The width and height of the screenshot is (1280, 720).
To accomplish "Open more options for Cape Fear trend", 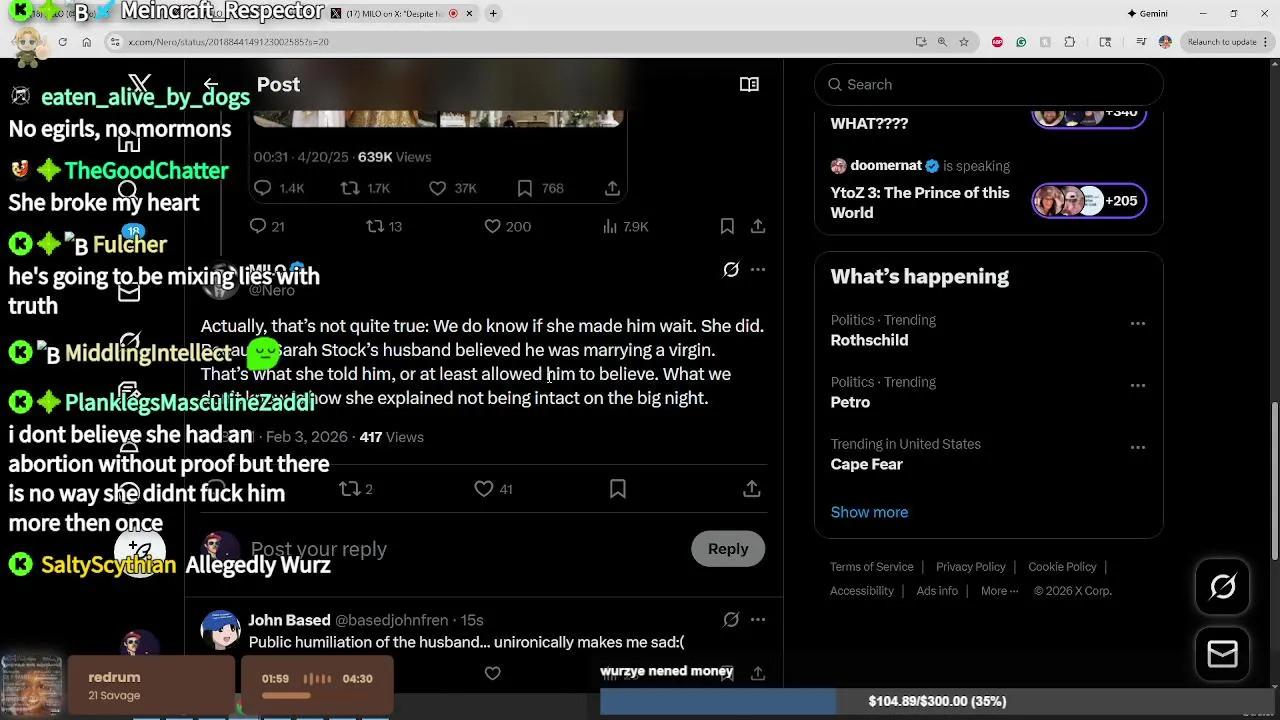I will (x=1138, y=448).
